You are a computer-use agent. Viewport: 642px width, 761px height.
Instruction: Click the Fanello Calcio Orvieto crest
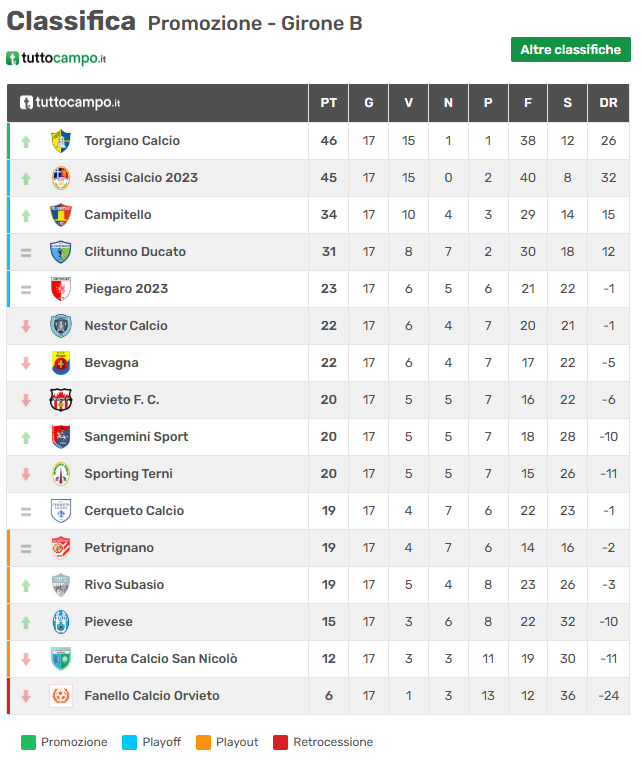[61, 696]
